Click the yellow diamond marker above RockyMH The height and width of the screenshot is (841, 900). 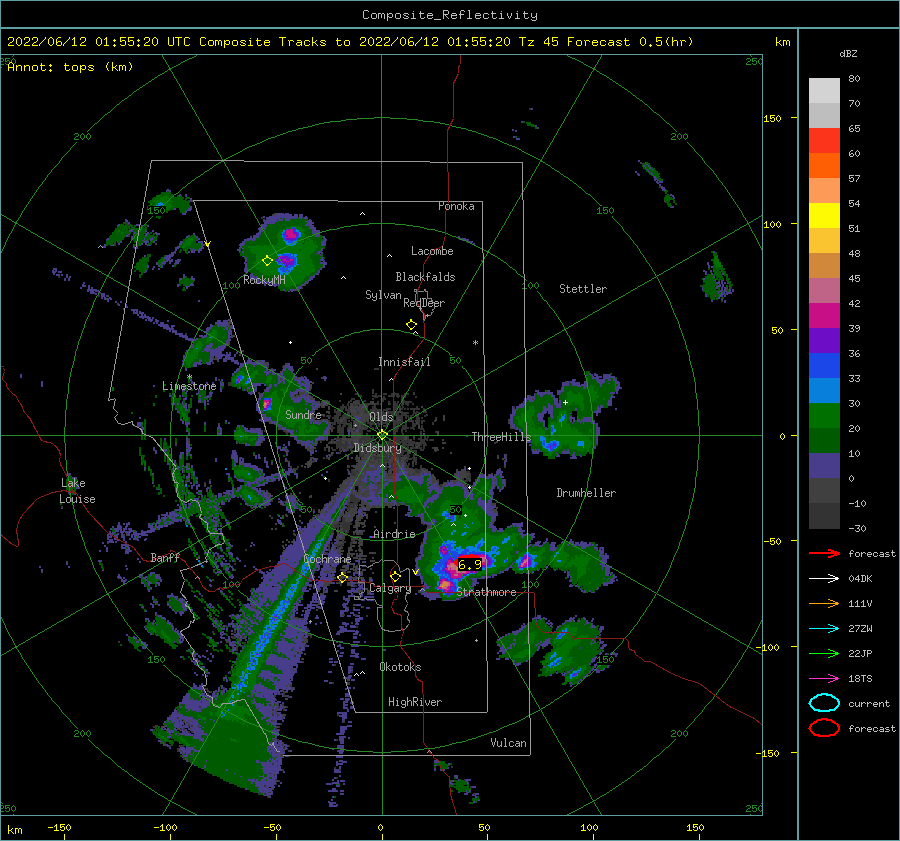267,261
